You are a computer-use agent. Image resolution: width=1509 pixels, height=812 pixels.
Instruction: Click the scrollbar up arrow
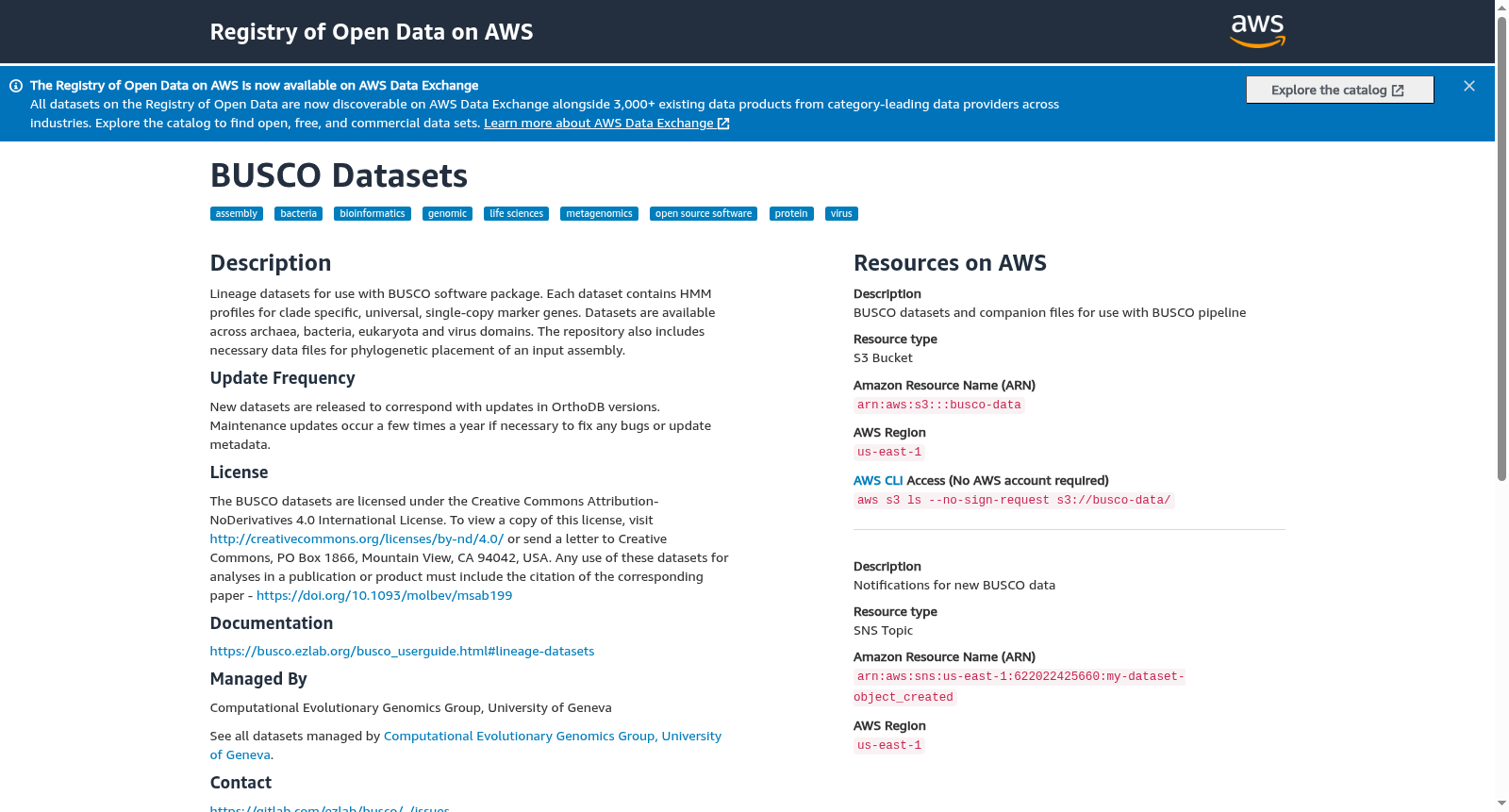(x=1501, y=7)
